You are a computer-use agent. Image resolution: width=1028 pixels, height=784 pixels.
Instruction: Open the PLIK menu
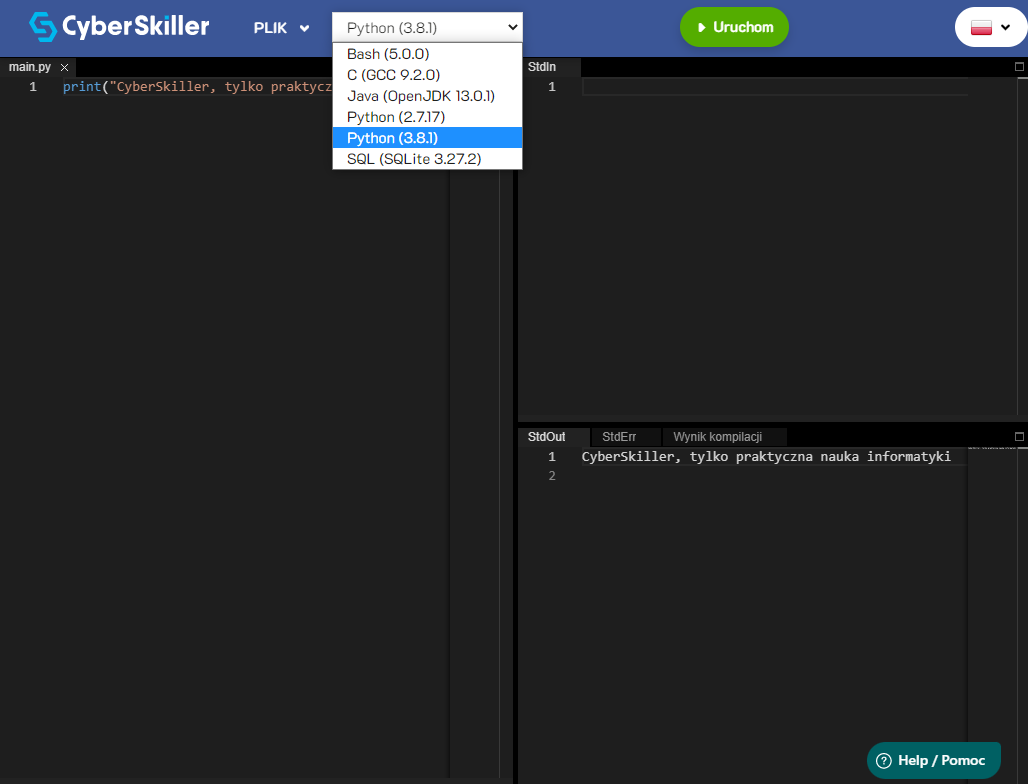(x=281, y=28)
